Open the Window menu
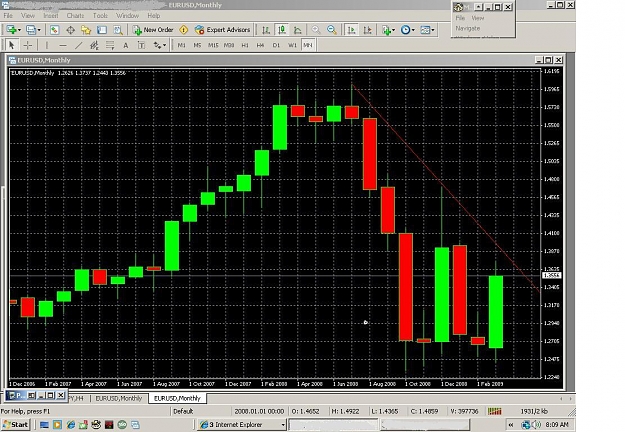 (x=128, y=16)
